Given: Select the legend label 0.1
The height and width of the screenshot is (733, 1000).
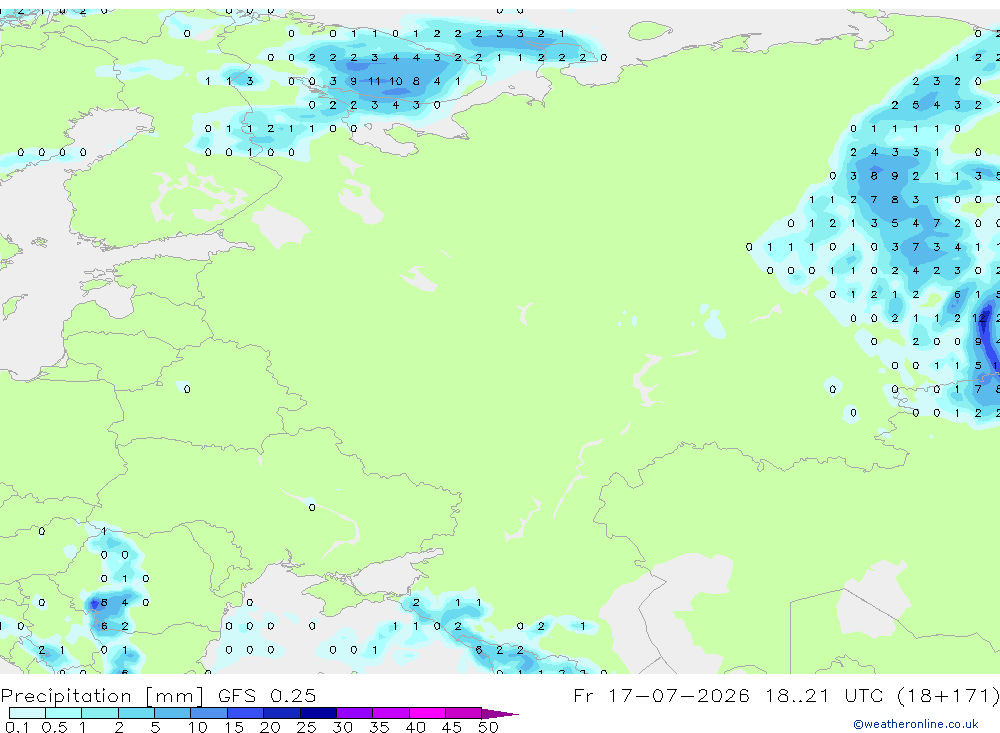Looking at the screenshot, I should pos(17,727).
